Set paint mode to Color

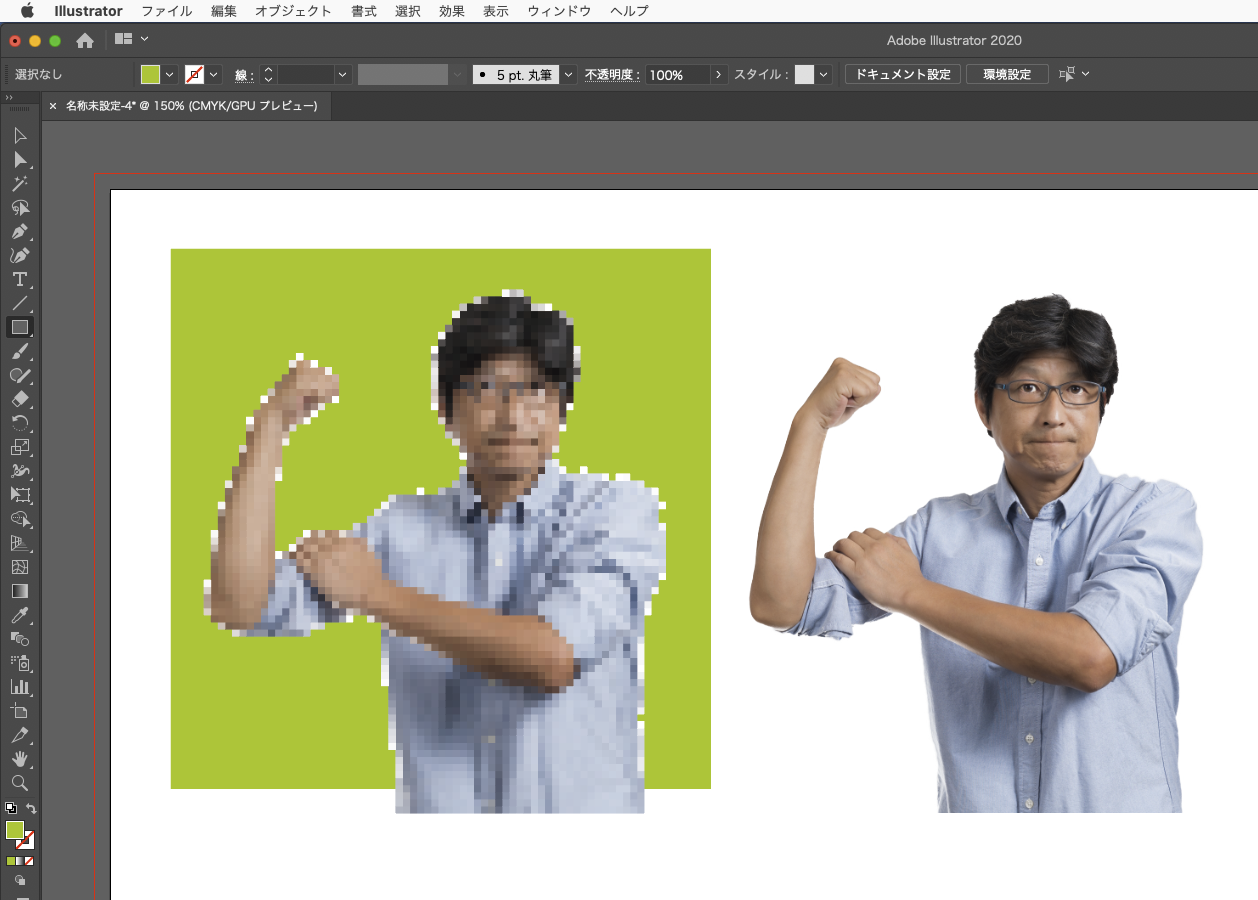[11, 861]
